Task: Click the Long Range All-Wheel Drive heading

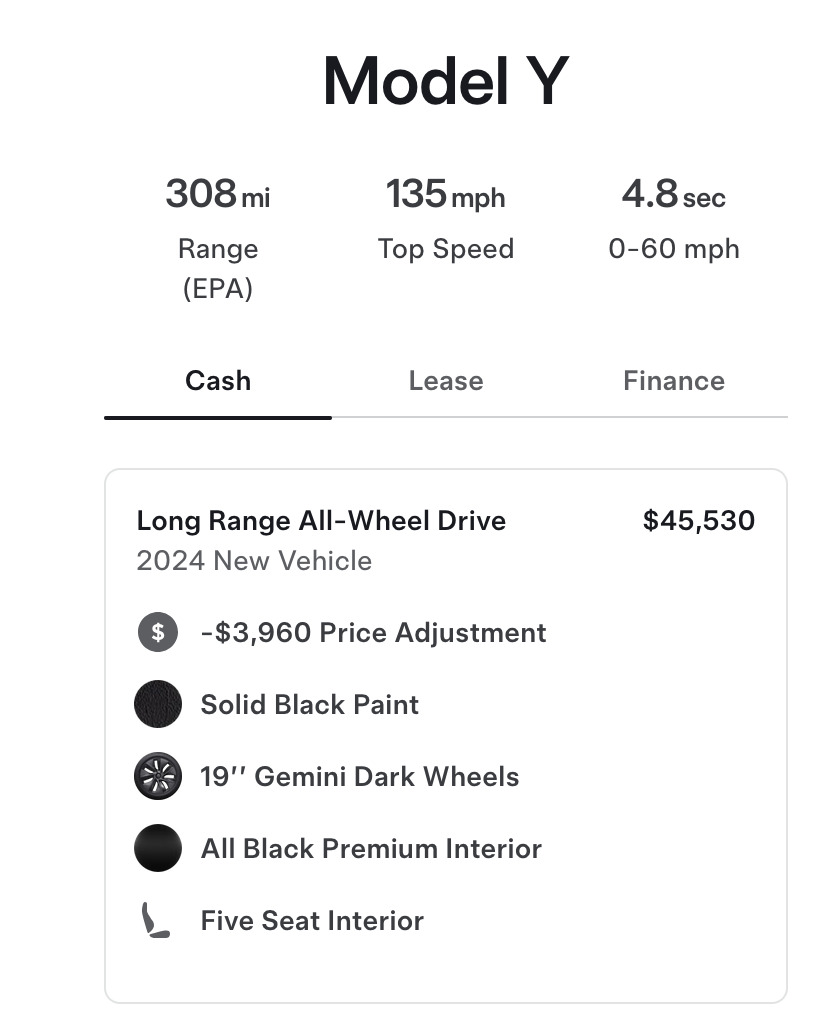Action: pos(321,521)
